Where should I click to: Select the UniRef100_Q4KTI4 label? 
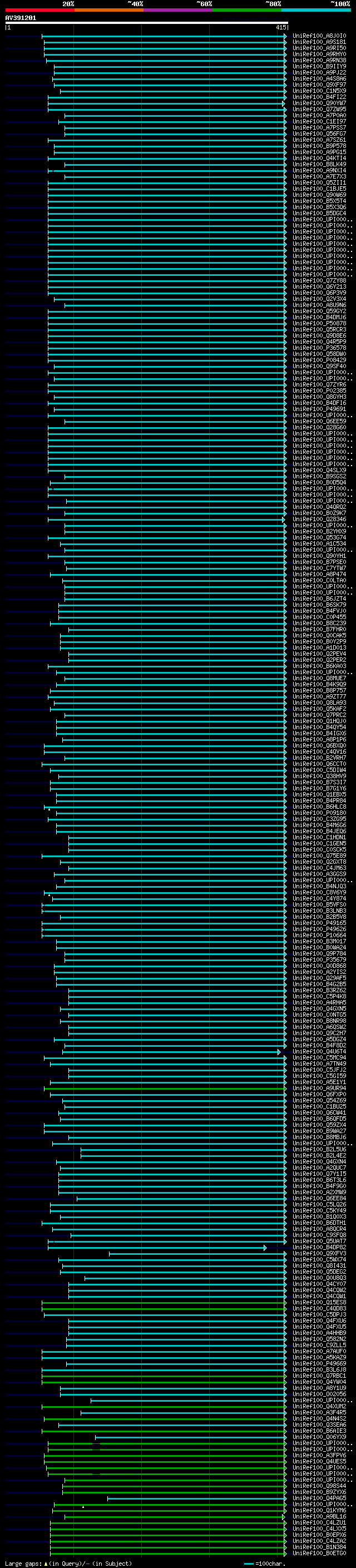(x=319, y=159)
